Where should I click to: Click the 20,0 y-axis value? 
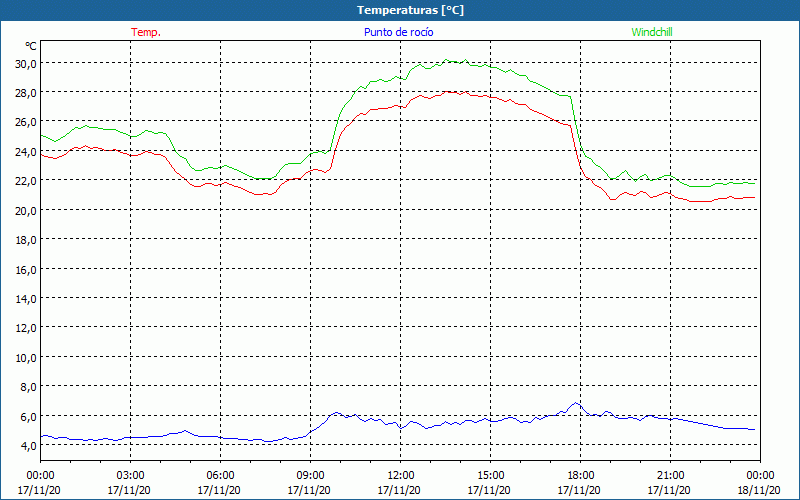(x=27, y=211)
